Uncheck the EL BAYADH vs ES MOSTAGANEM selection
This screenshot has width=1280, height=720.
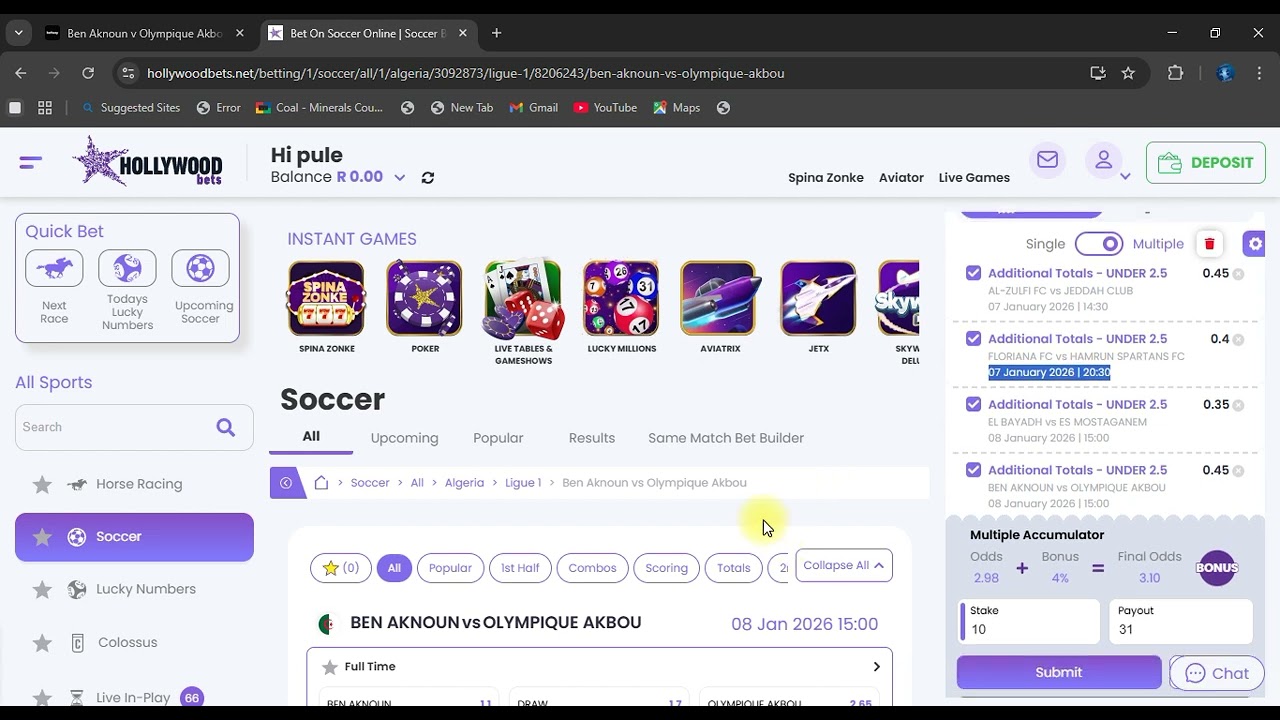tap(973, 404)
